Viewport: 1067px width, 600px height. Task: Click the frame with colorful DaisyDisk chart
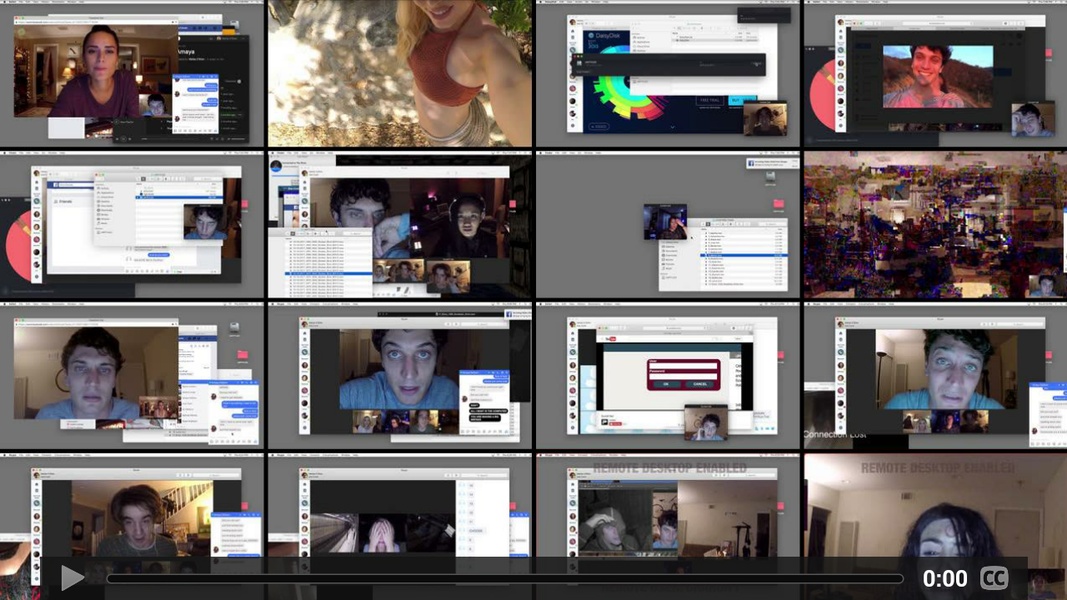(668, 73)
